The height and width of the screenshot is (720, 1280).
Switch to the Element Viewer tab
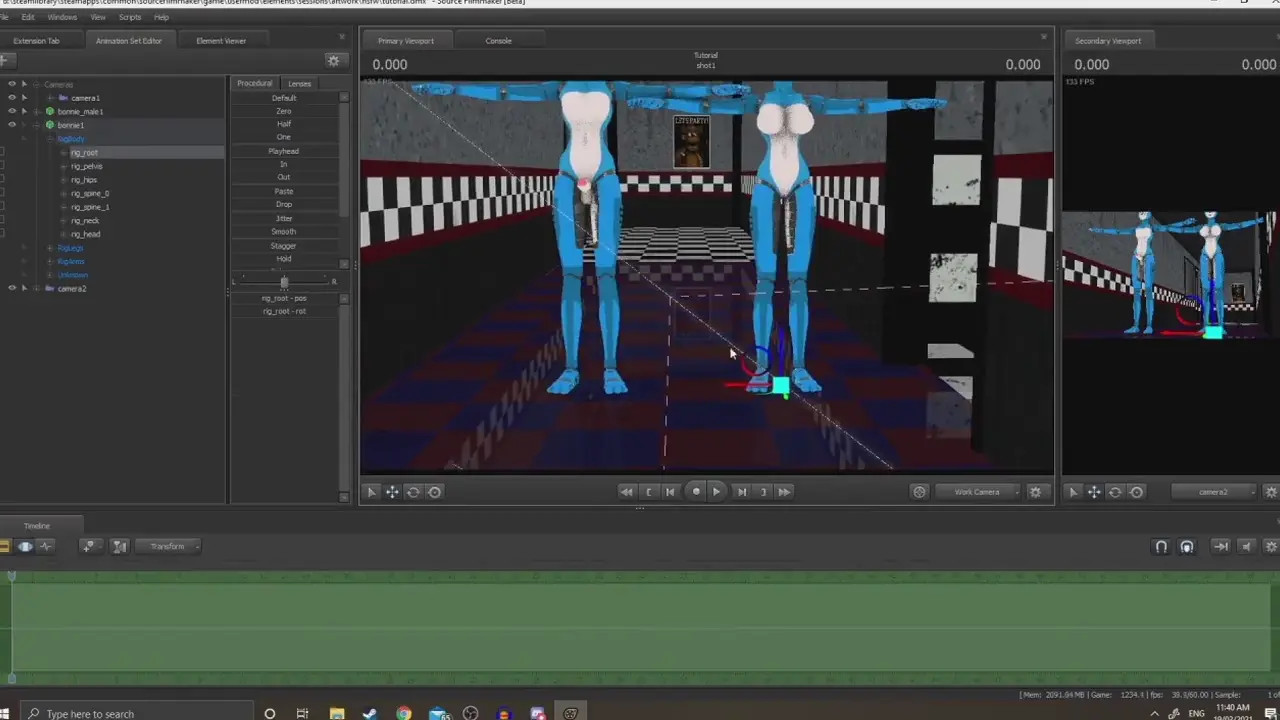pos(221,41)
